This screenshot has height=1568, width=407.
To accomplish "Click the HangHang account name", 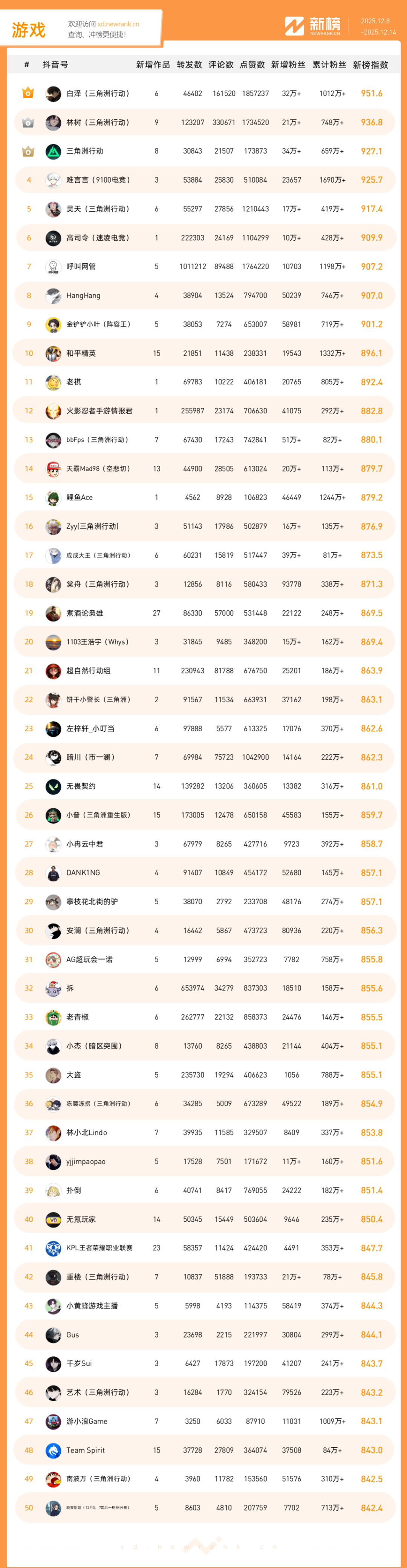I will 83,295.
